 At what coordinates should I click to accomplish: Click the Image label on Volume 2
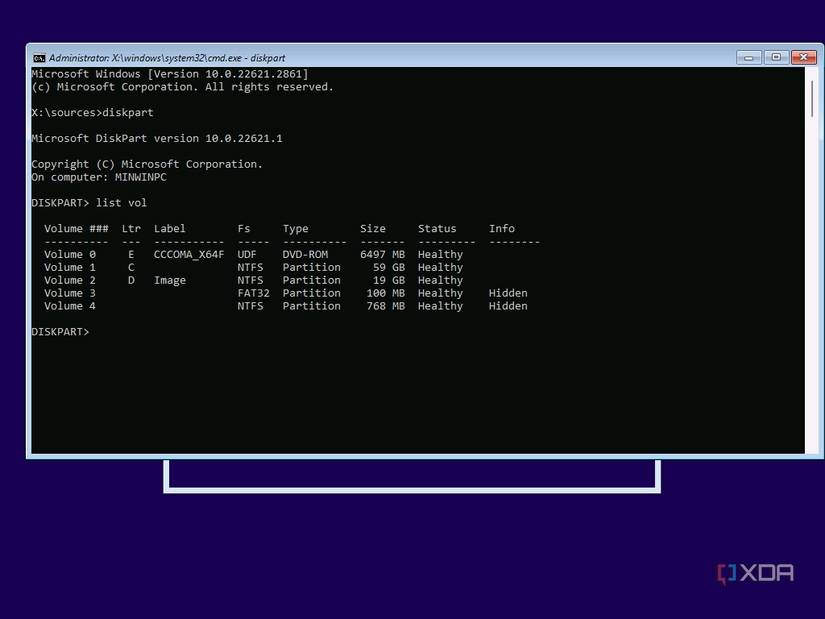tap(169, 280)
